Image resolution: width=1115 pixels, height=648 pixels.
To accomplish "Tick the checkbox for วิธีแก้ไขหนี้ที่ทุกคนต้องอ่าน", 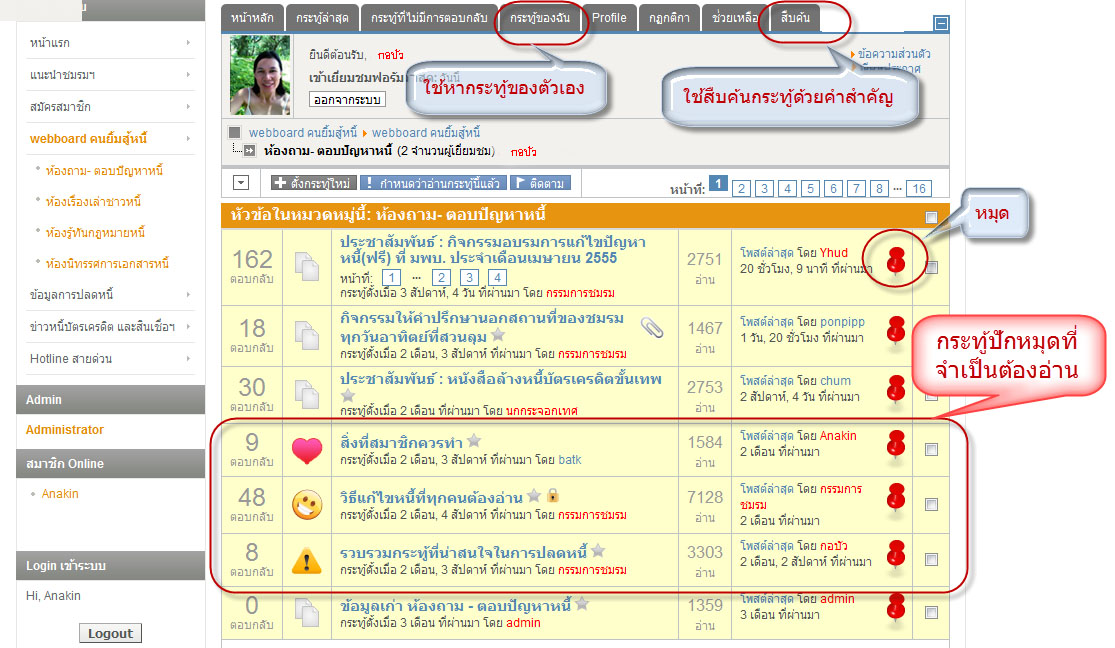I will (932, 504).
